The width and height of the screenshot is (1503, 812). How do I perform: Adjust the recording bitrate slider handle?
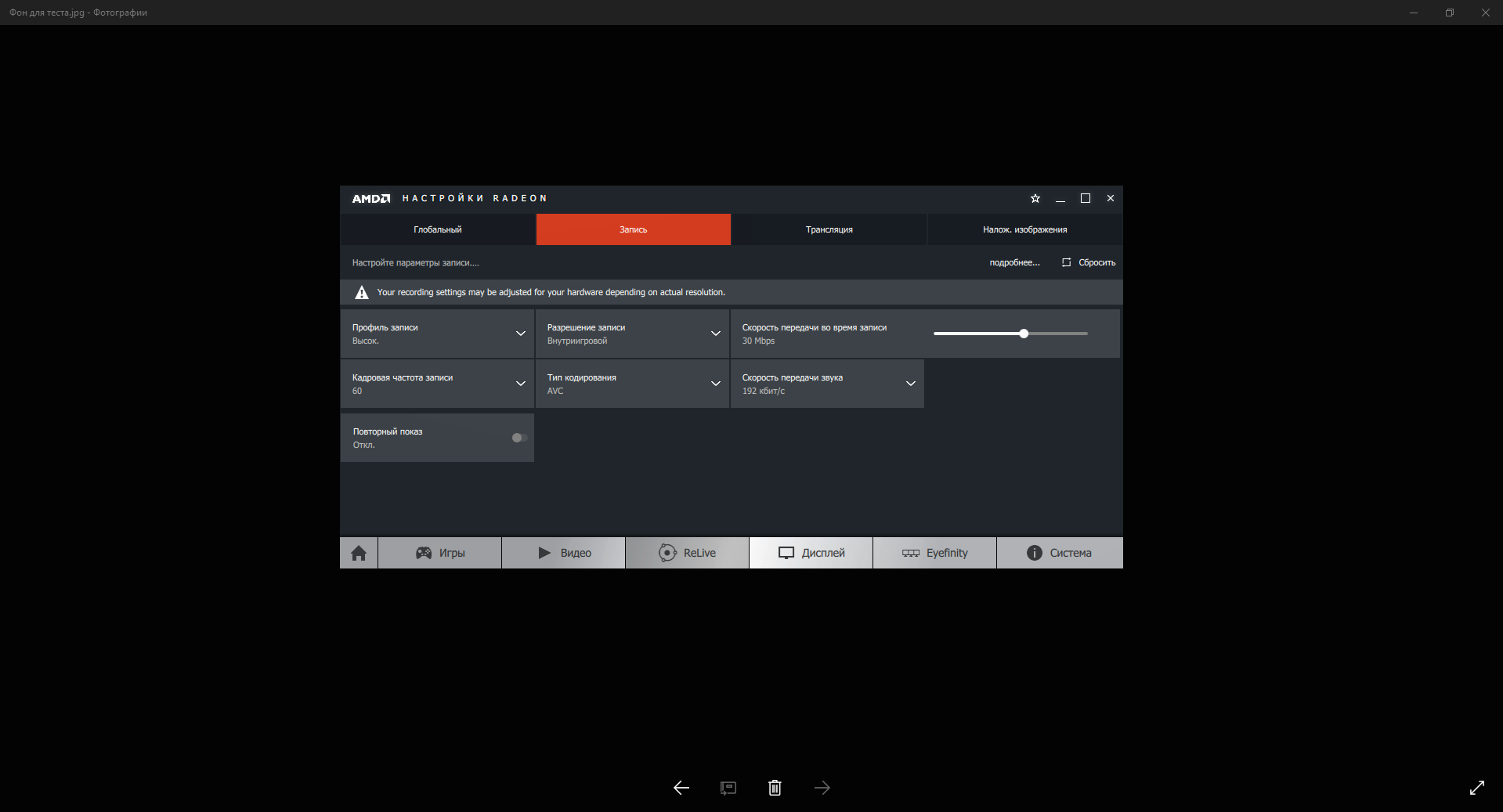tap(1024, 334)
